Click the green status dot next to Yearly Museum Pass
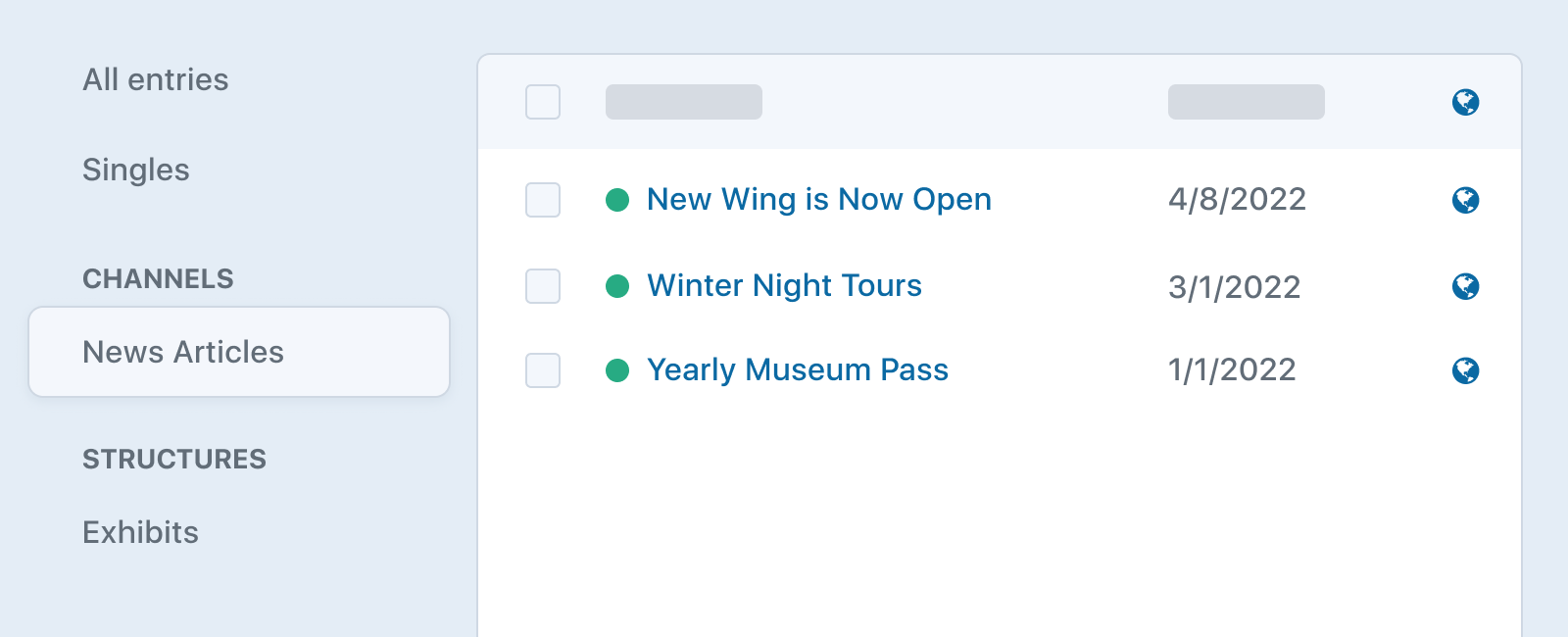Screen dimensions: 1568x637 coord(617,368)
